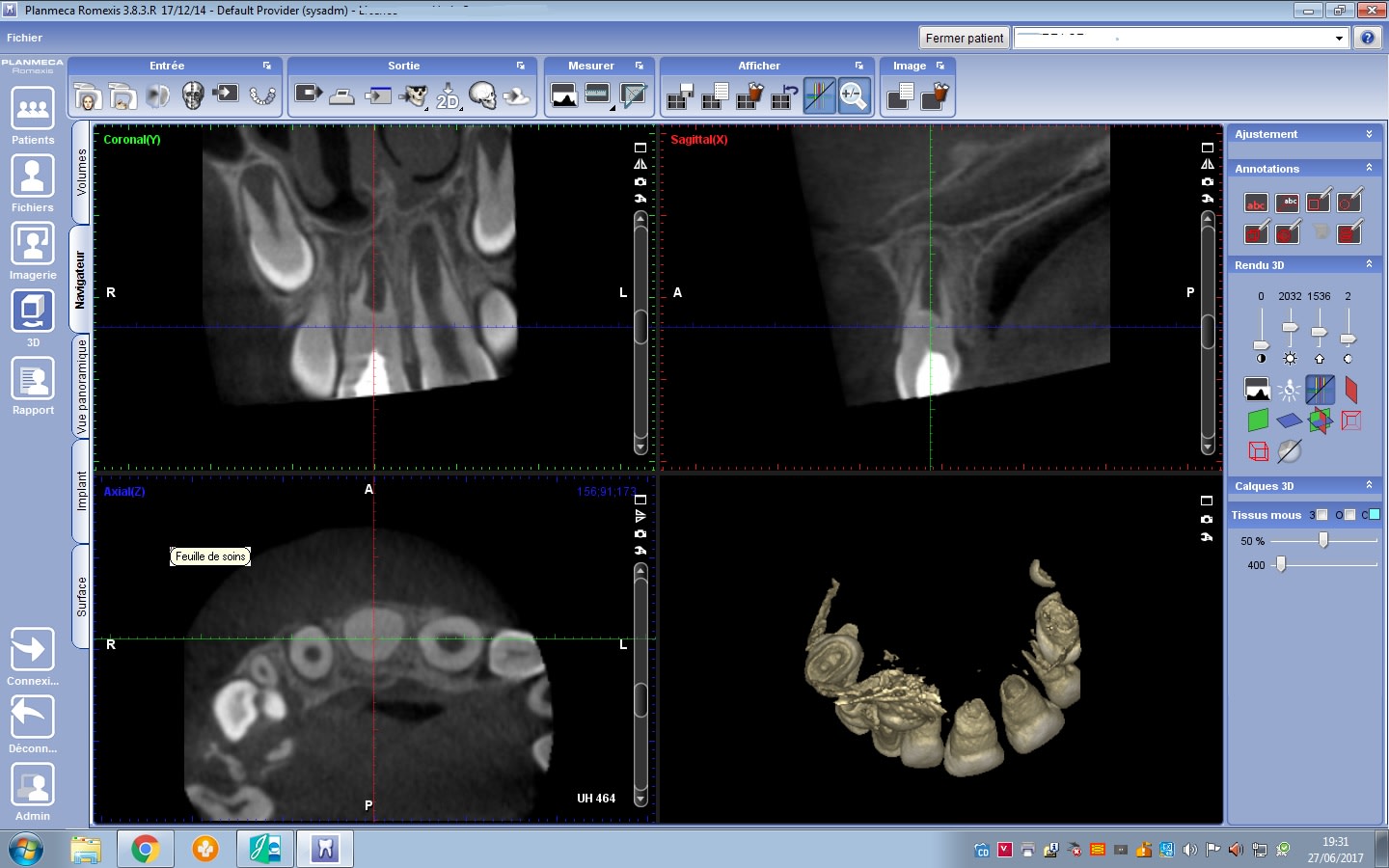Screen dimensions: 1389x868
Task: Click the print icon in Sortie
Action: click(x=341, y=95)
